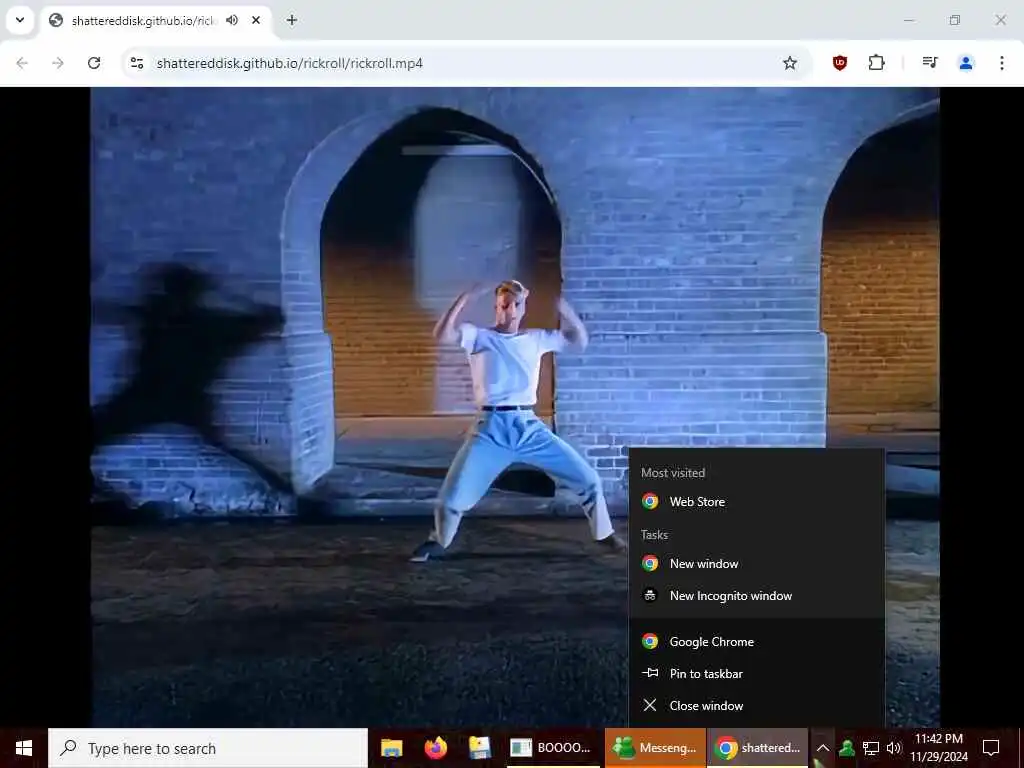
Task: Open the Chrome profile avatar
Action: (965, 63)
